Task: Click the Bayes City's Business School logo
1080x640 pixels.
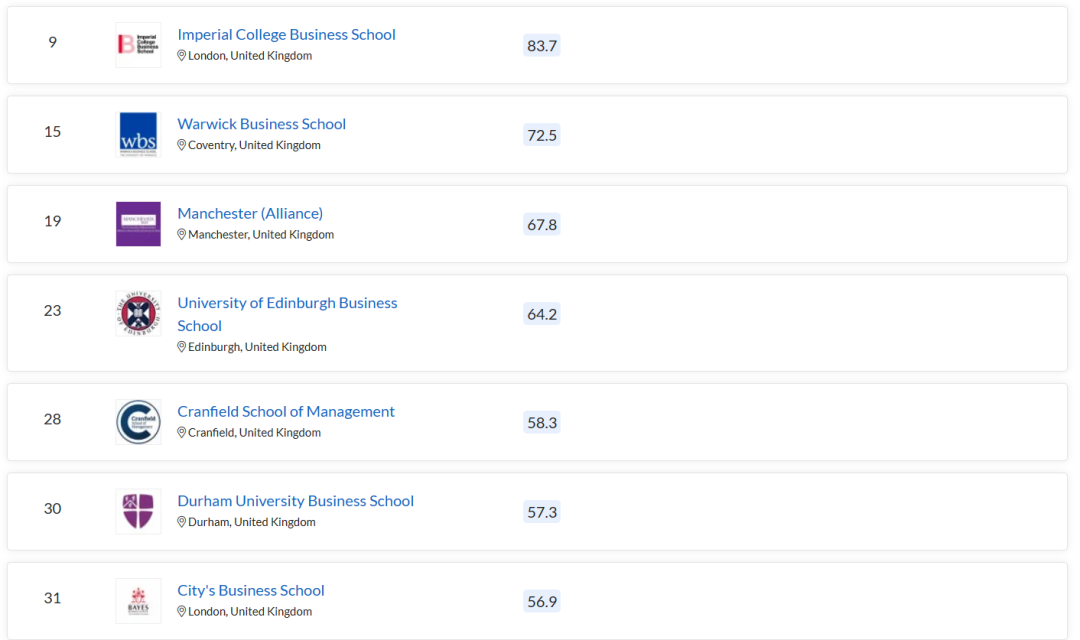Action: click(138, 601)
